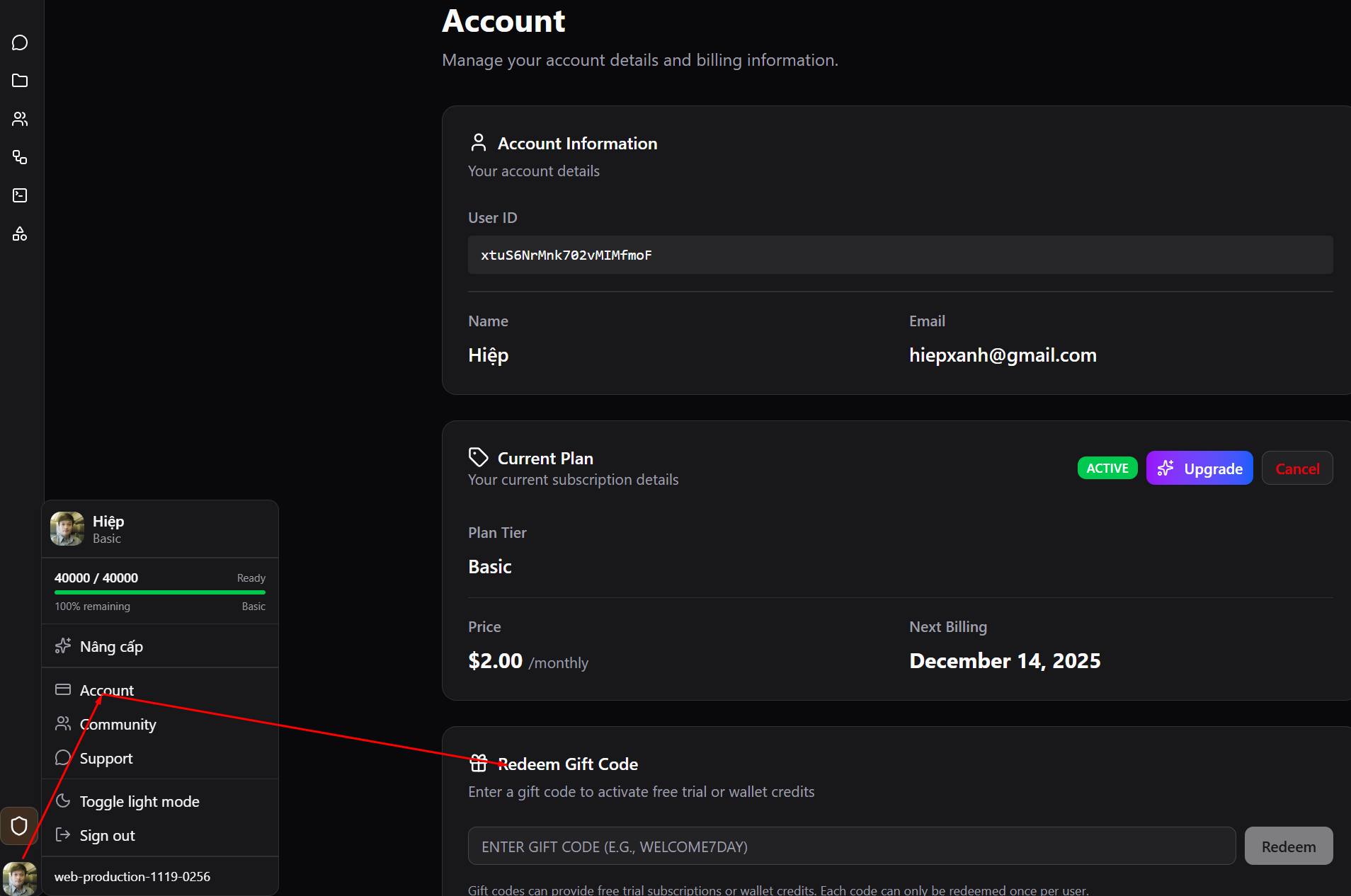The width and height of the screenshot is (1351, 896).
Task: Click the user avatar at sidebar bottom
Action: coord(20,878)
